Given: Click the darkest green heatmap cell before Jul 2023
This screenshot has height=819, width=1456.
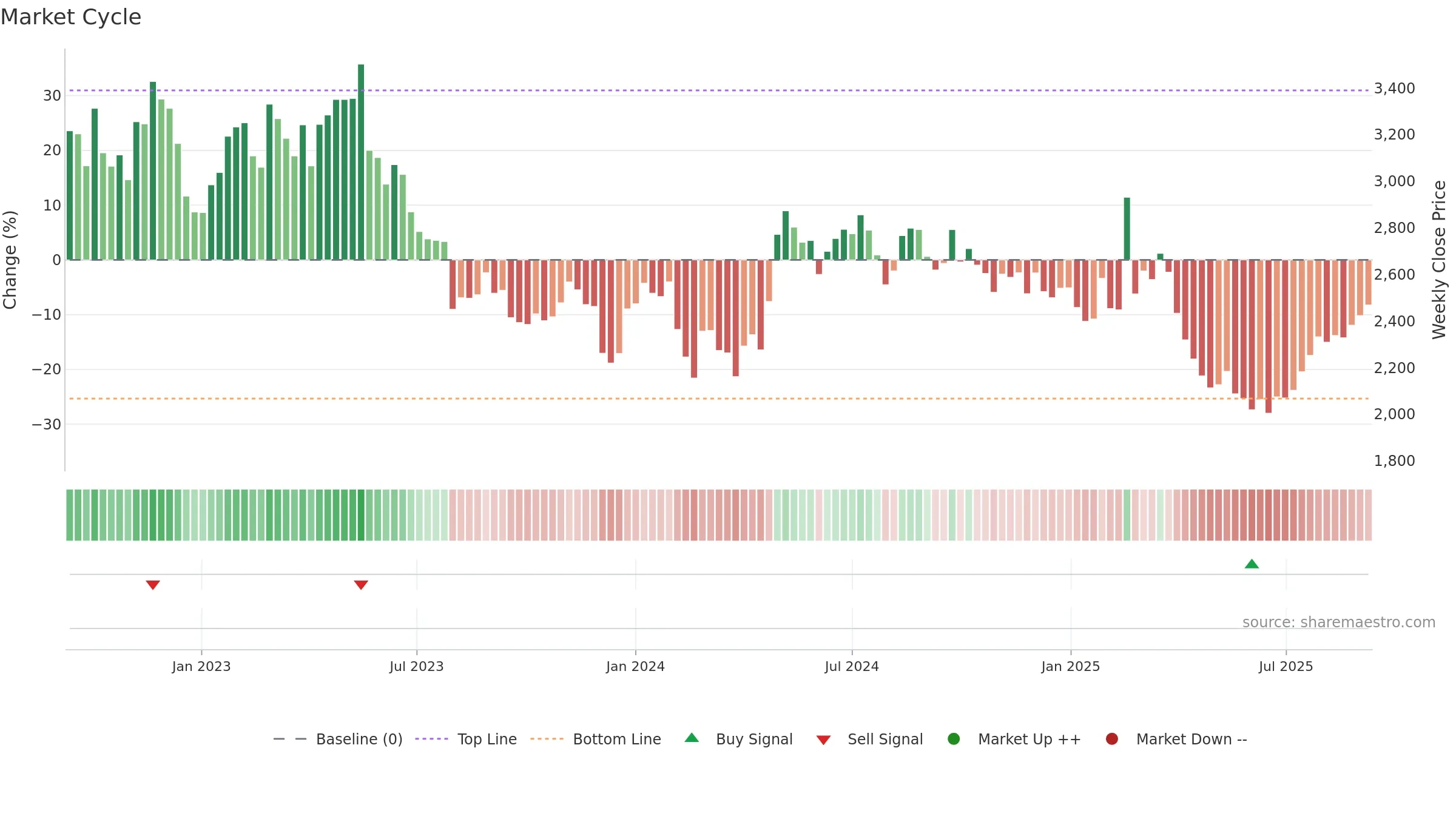Looking at the screenshot, I should tap(361, 515).
